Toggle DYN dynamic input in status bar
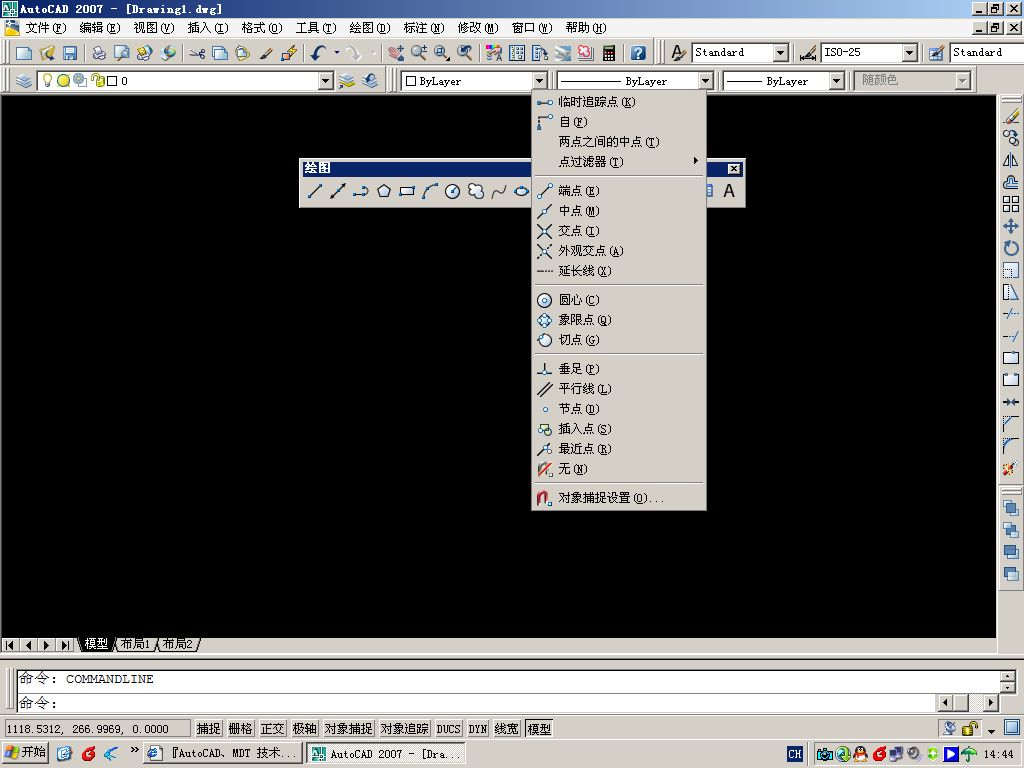The width and height of the screenshot is (1024, 768). click(x=478, y=728)
